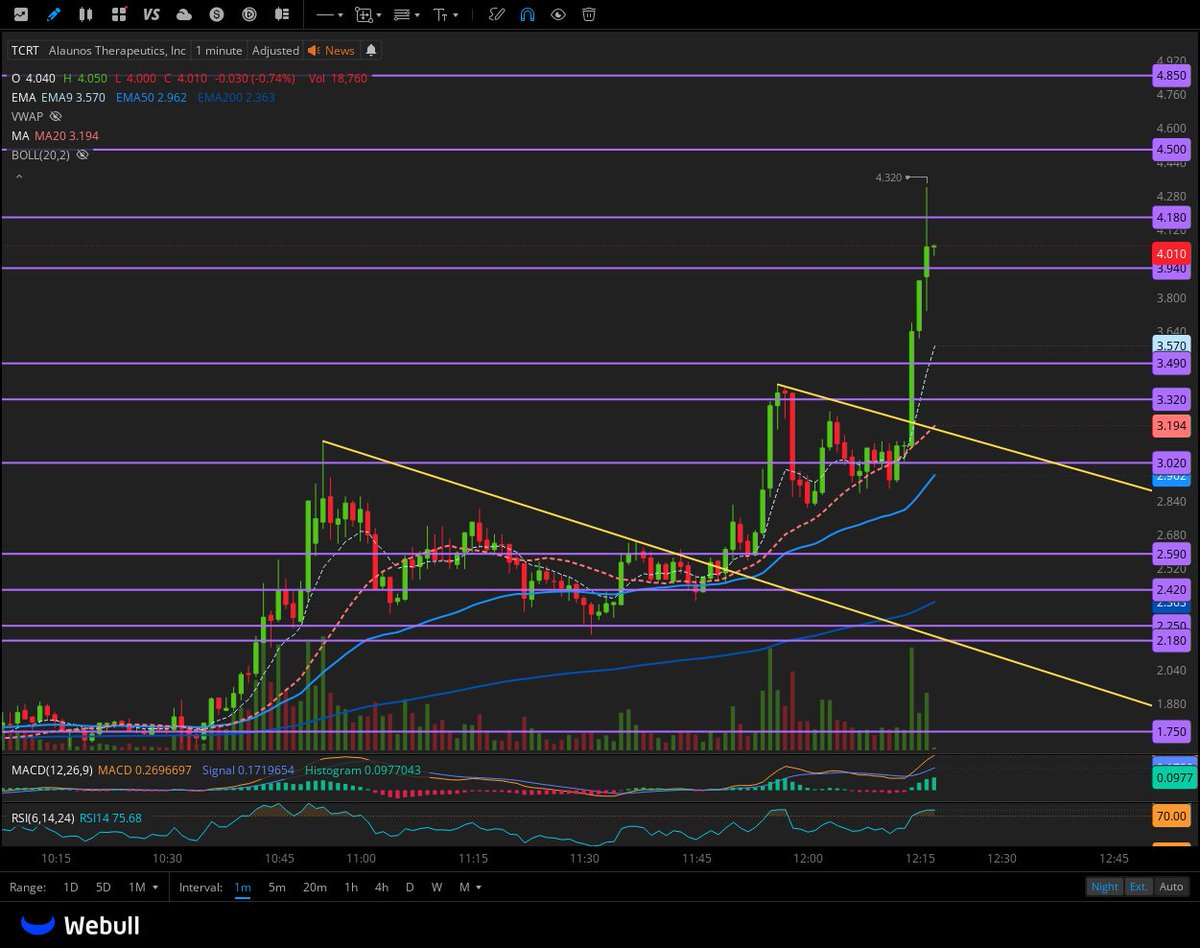Open the cloud icon in toolbar
1200x948 pixels.
point(184,14)
